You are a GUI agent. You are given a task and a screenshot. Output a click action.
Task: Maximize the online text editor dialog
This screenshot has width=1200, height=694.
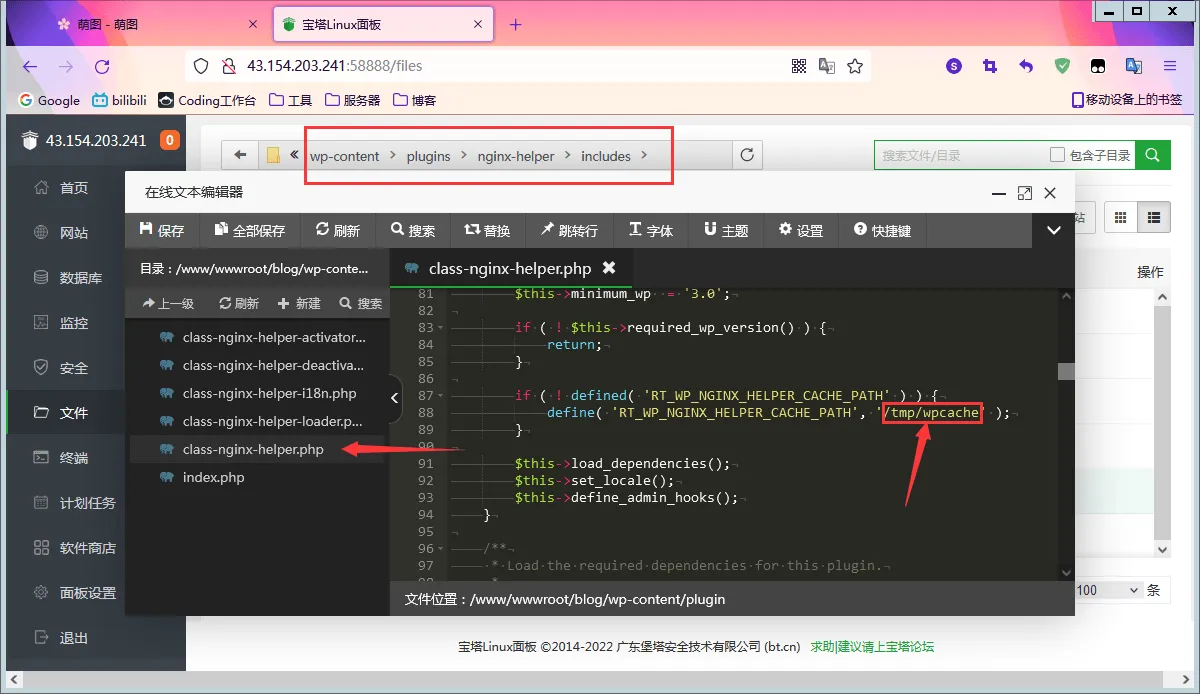click(x=1024, y=193)
